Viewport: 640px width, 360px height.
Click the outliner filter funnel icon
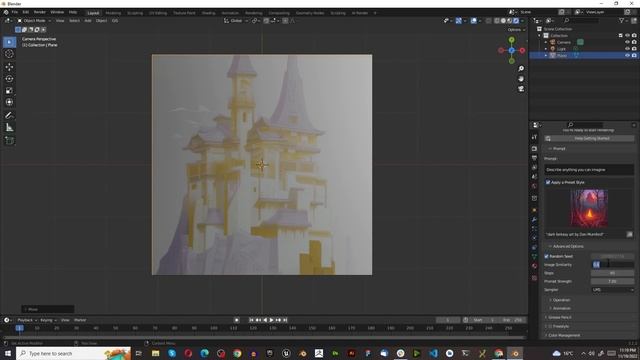(621, 20)
